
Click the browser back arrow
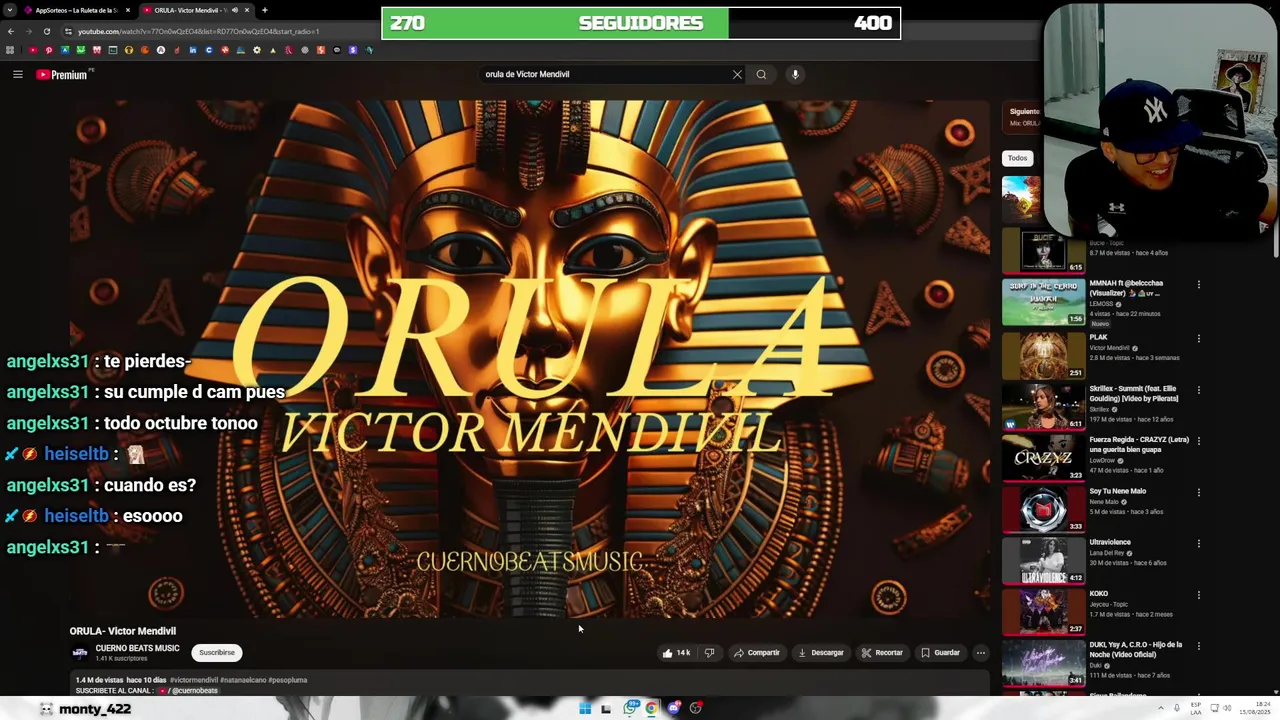point(11,31)
